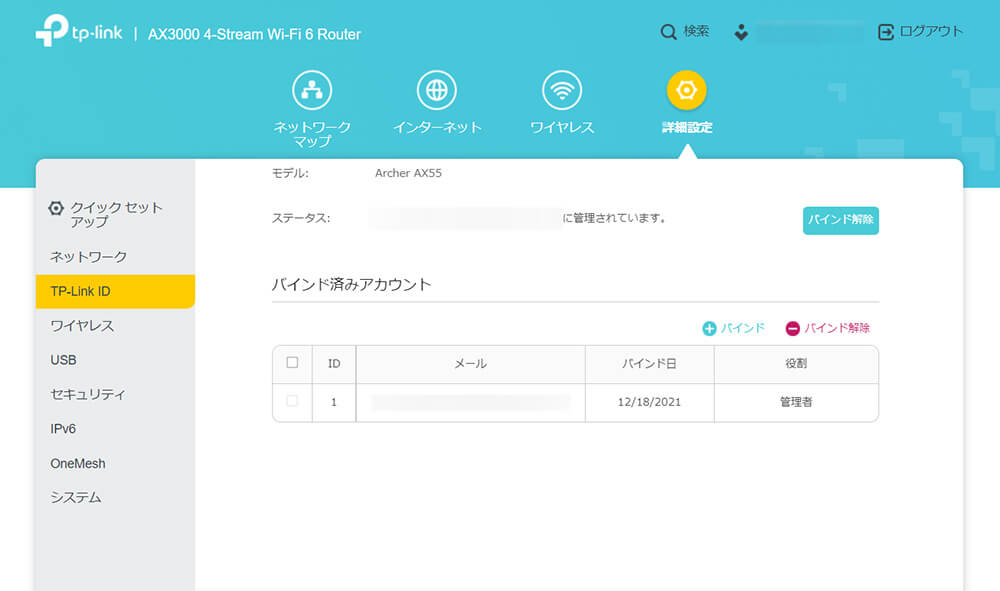Click the バインド日 column header
This screenshot has width=1000, height=591.
[x=649, y=363]
